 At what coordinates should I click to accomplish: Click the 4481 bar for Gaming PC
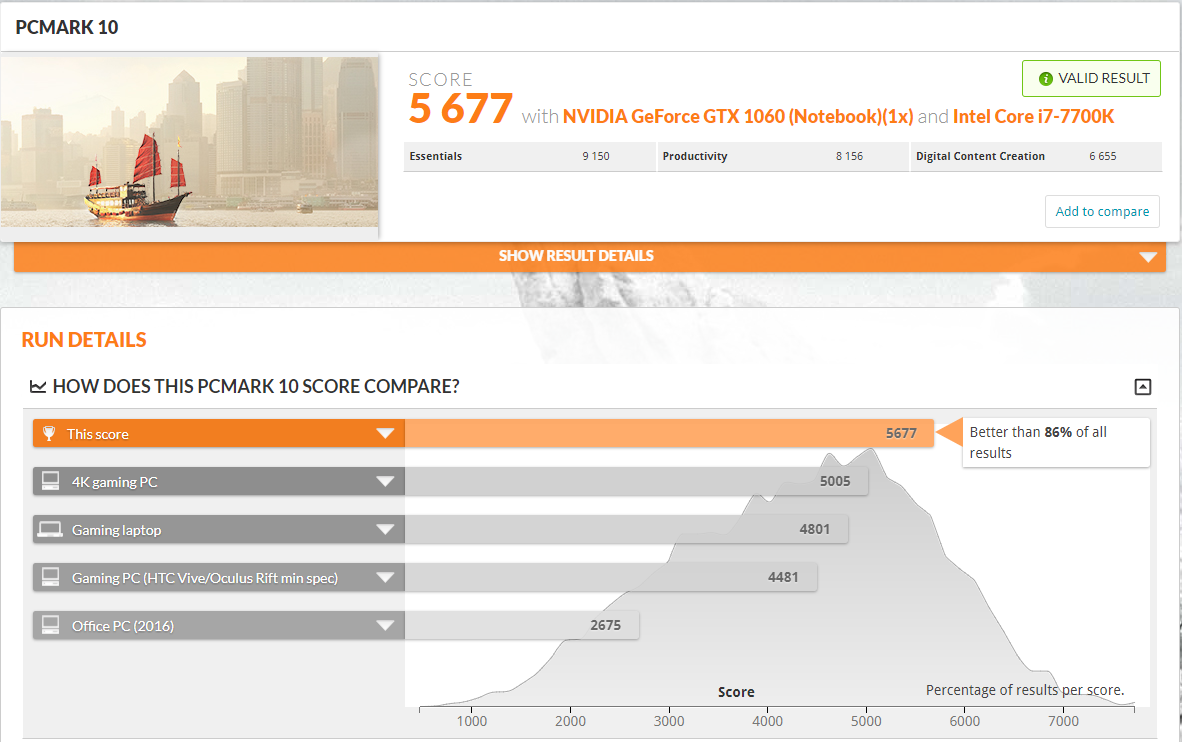pos(611,577)
